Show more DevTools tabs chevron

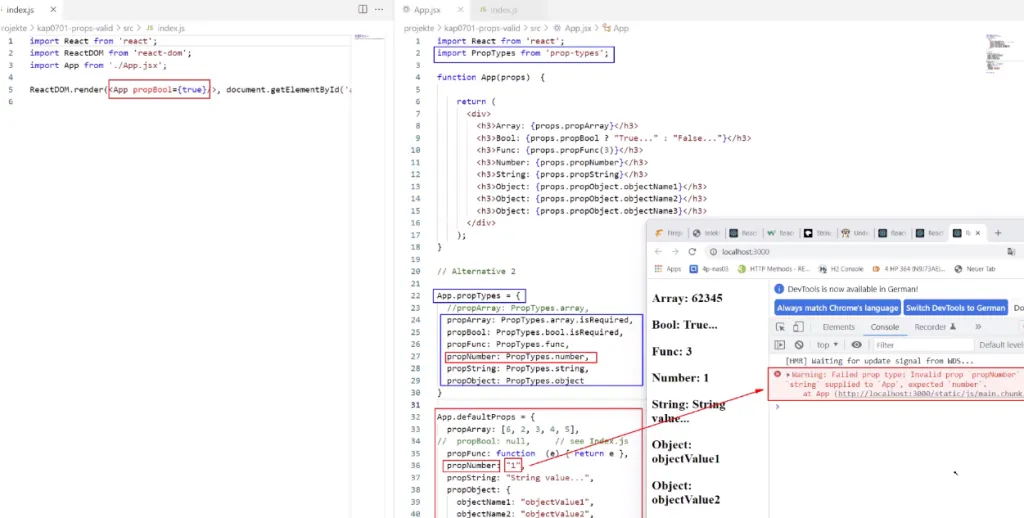[x=978, y=327]
